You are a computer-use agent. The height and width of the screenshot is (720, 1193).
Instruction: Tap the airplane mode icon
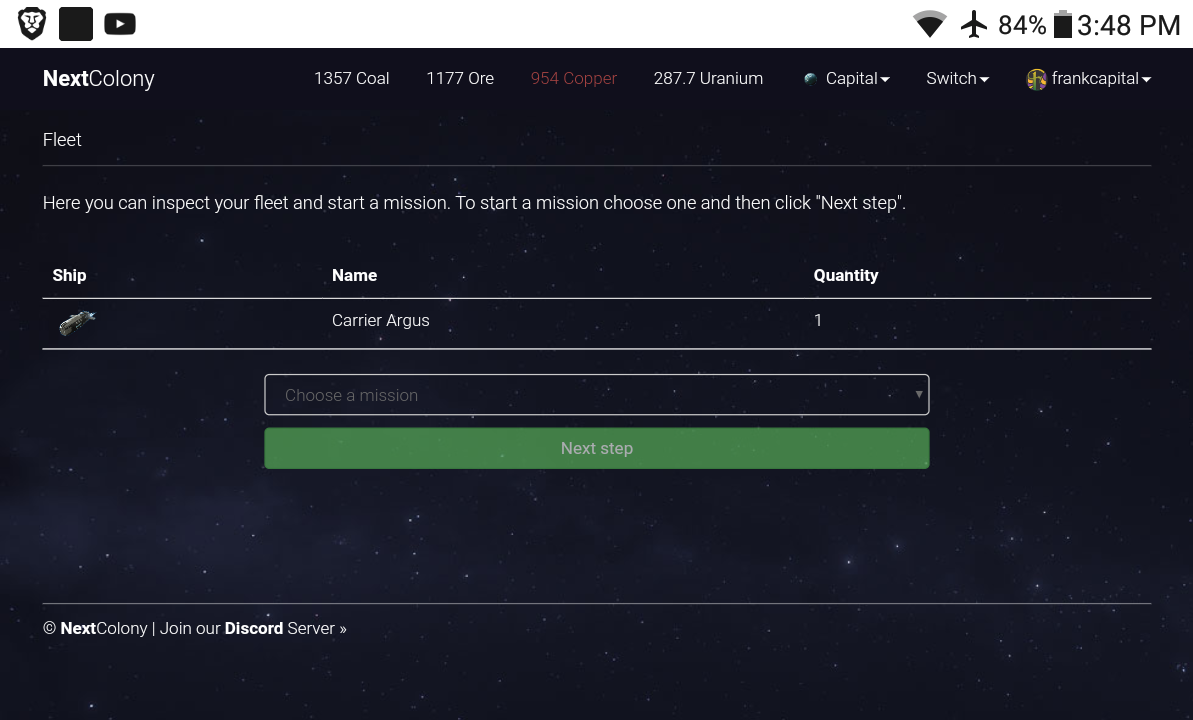[x=974, y=24]
